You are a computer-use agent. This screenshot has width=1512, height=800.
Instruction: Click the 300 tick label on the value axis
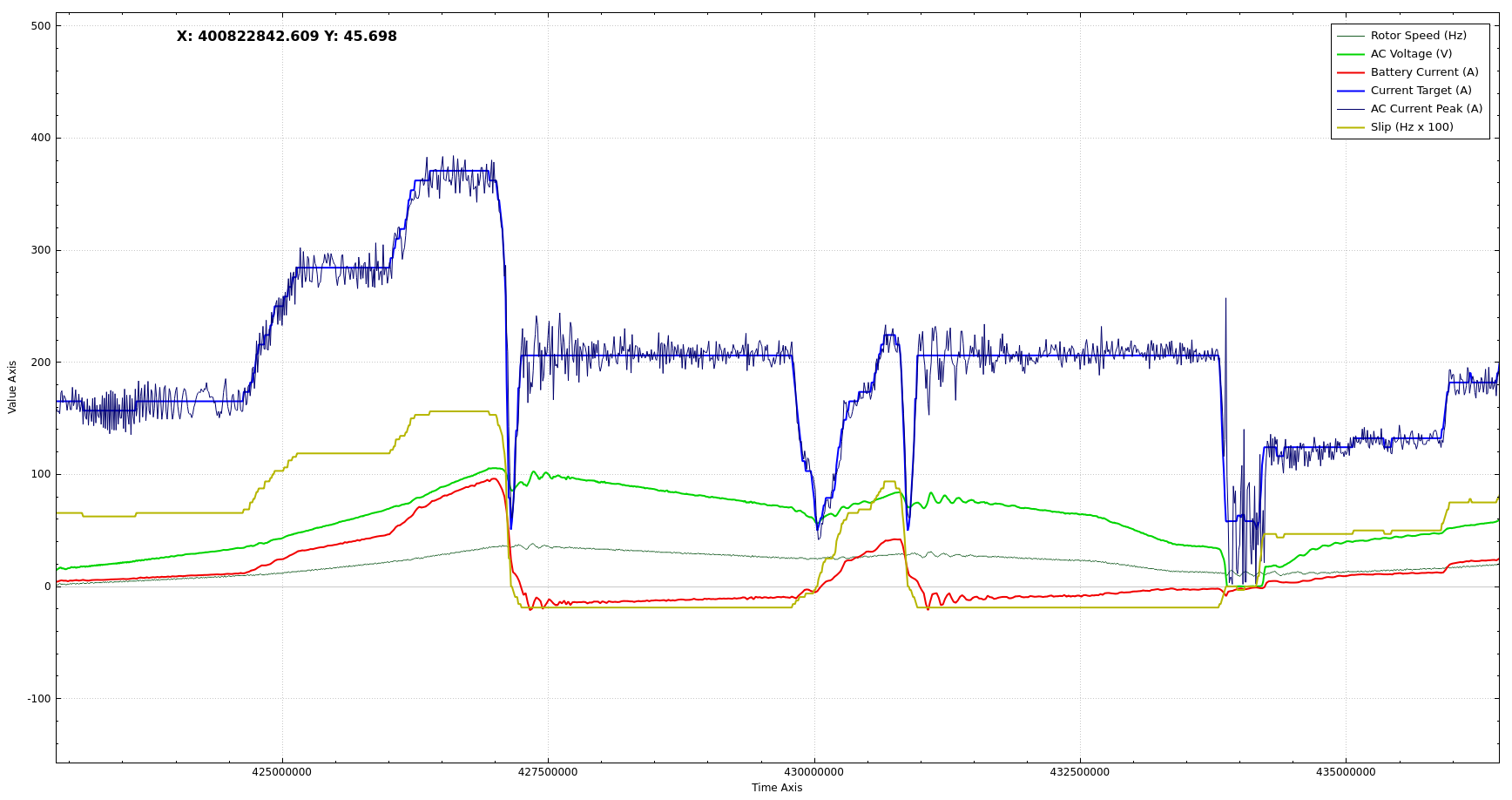(40, 250)
